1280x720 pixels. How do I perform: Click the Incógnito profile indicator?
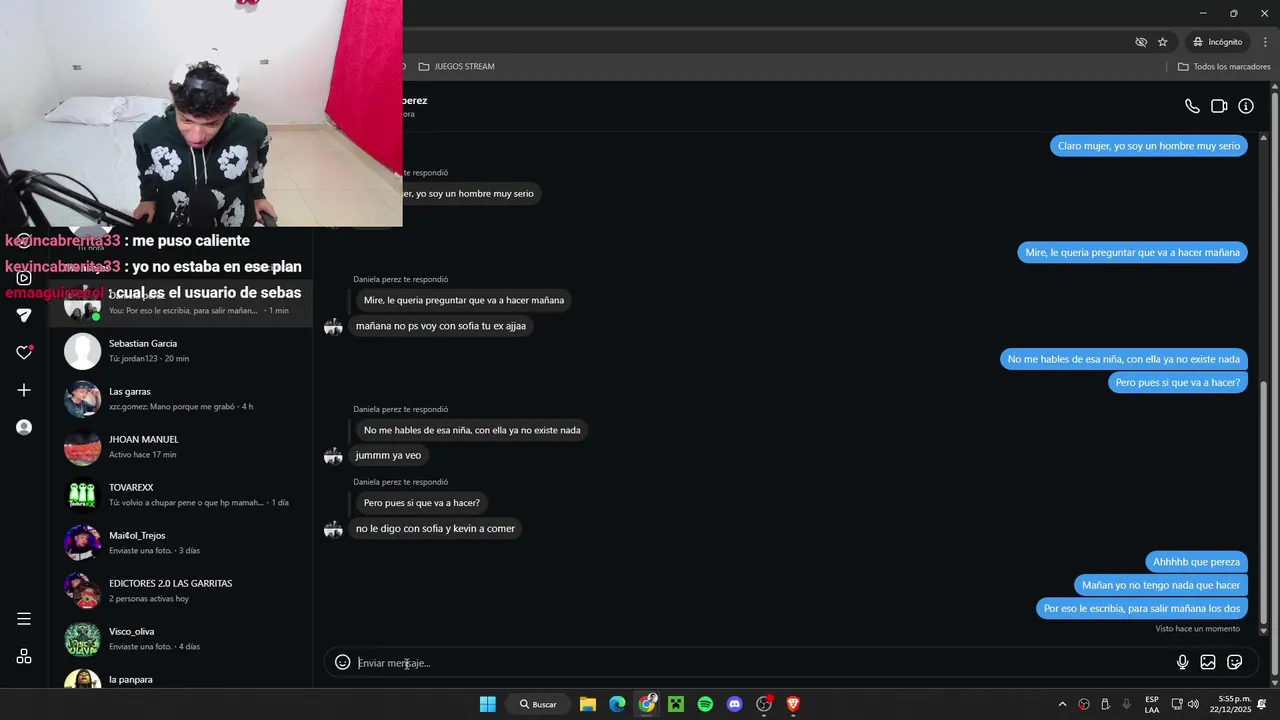[1217, 42]
